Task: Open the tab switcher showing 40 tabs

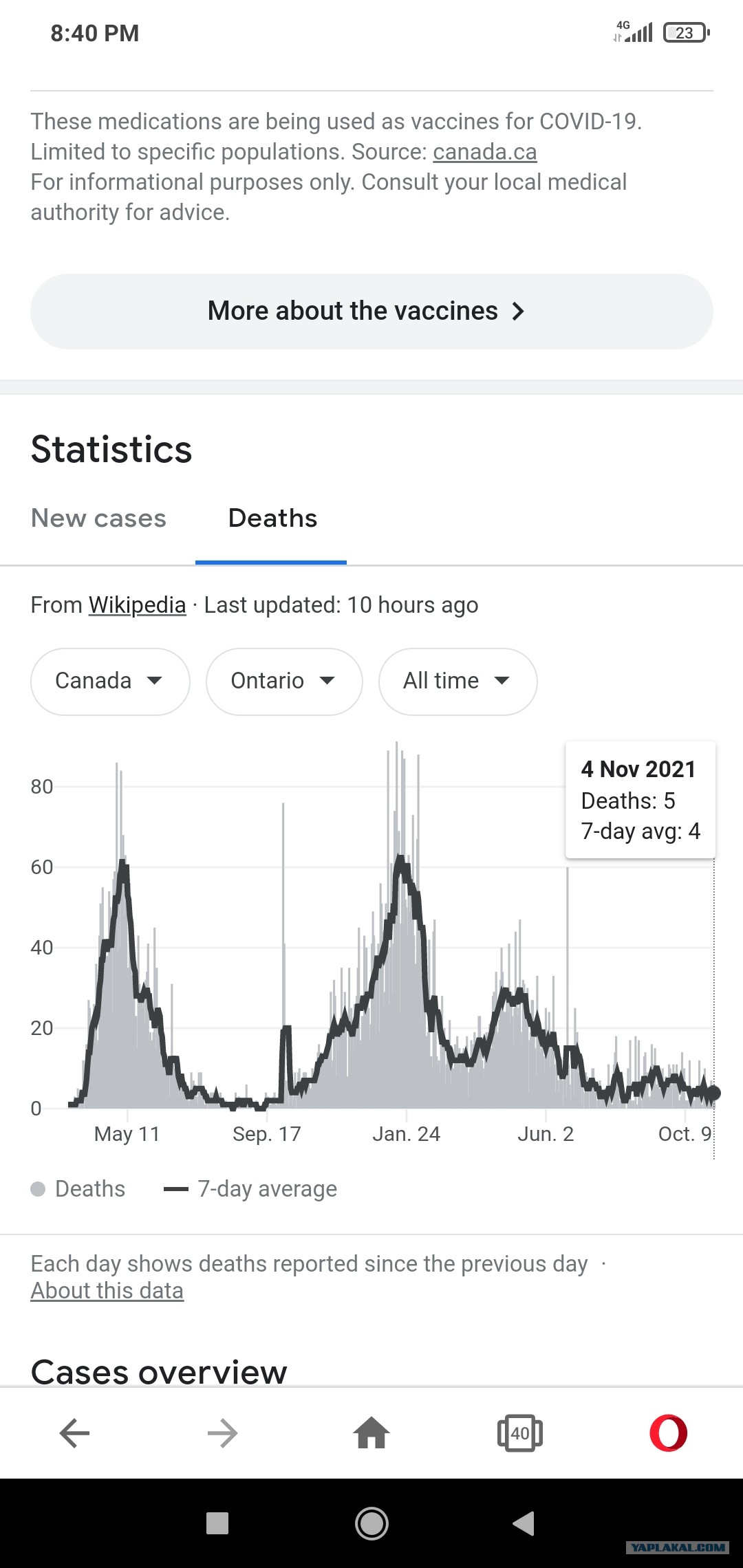Action: pyautogui.click(x=520, y=1433)
